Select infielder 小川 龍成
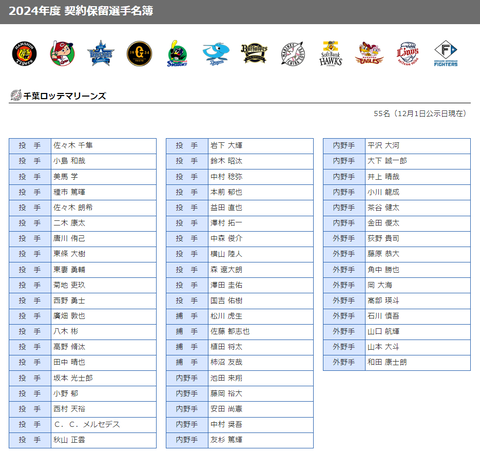480x452 pixels. (x=384, y=192)
